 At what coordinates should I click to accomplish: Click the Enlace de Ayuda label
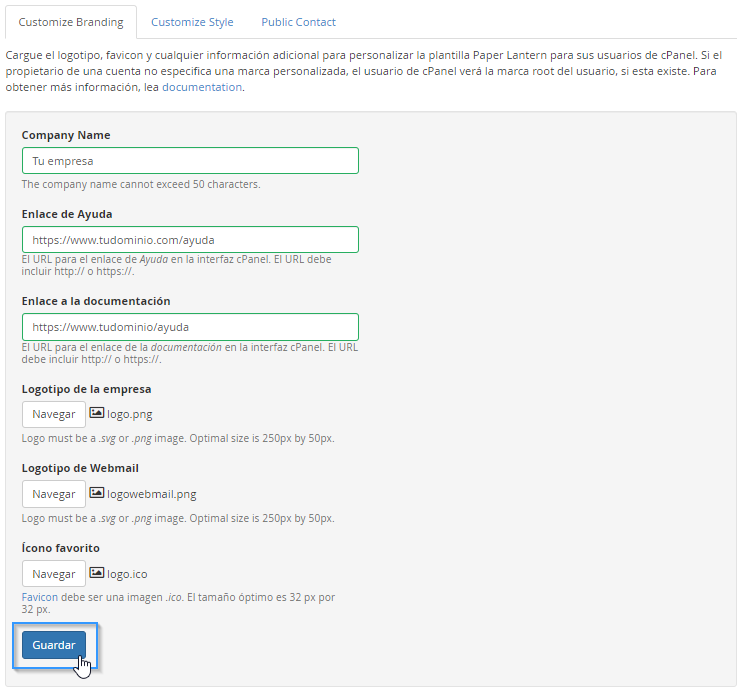click(x=67, y=214)
